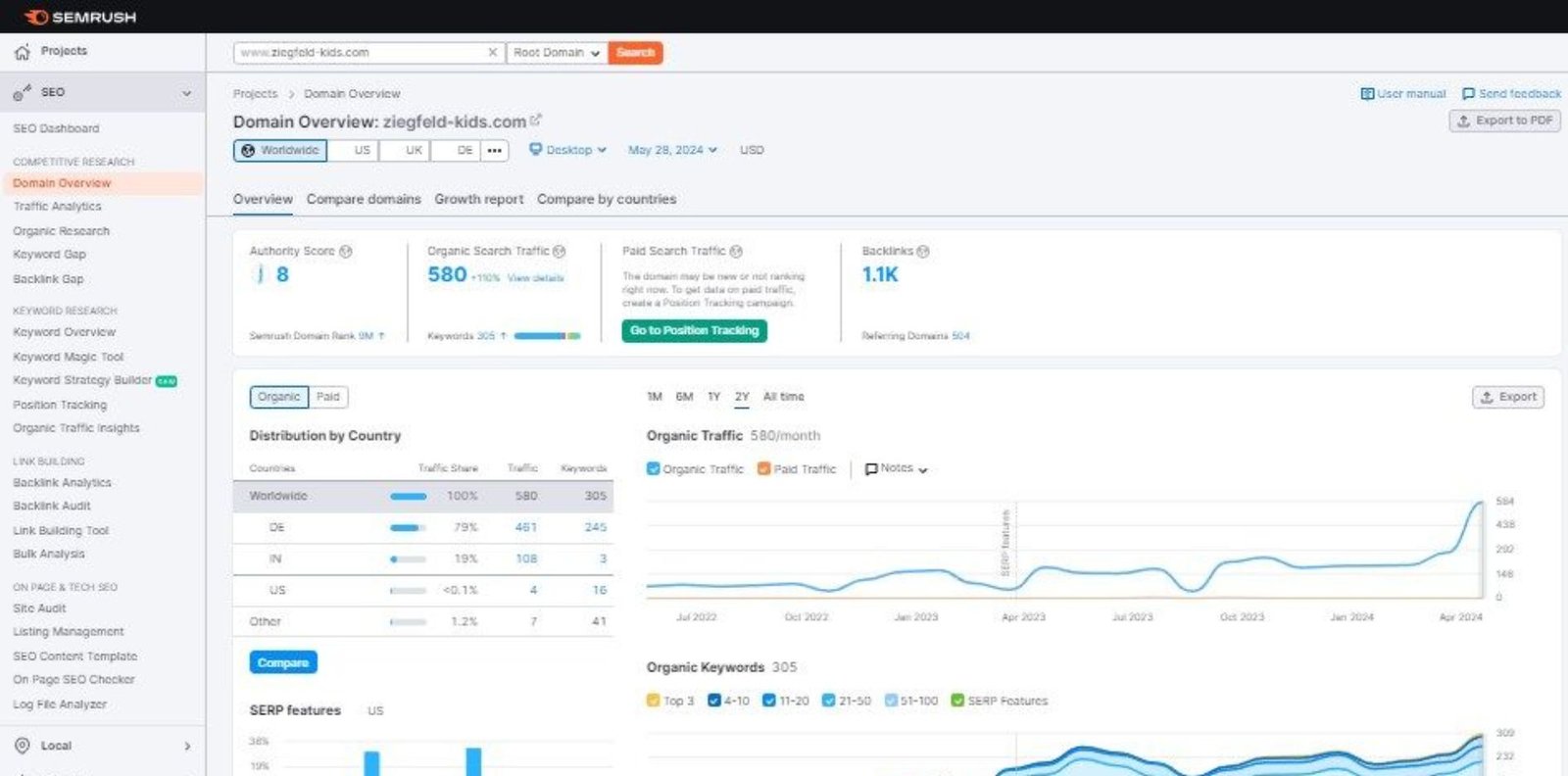This screenshot has width=1568, height=776.
Task: Toggle Organic Traffic checkbox
Action: tap(654, 468)
